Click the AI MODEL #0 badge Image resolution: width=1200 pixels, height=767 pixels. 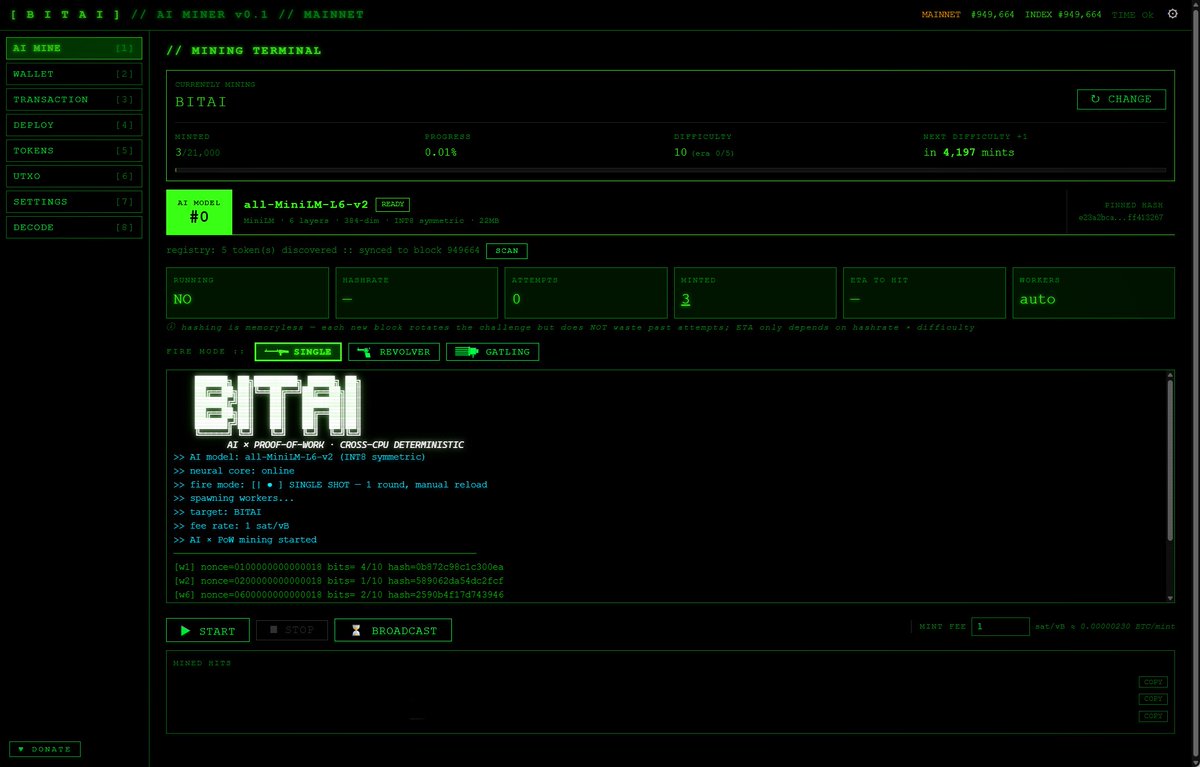199,212
